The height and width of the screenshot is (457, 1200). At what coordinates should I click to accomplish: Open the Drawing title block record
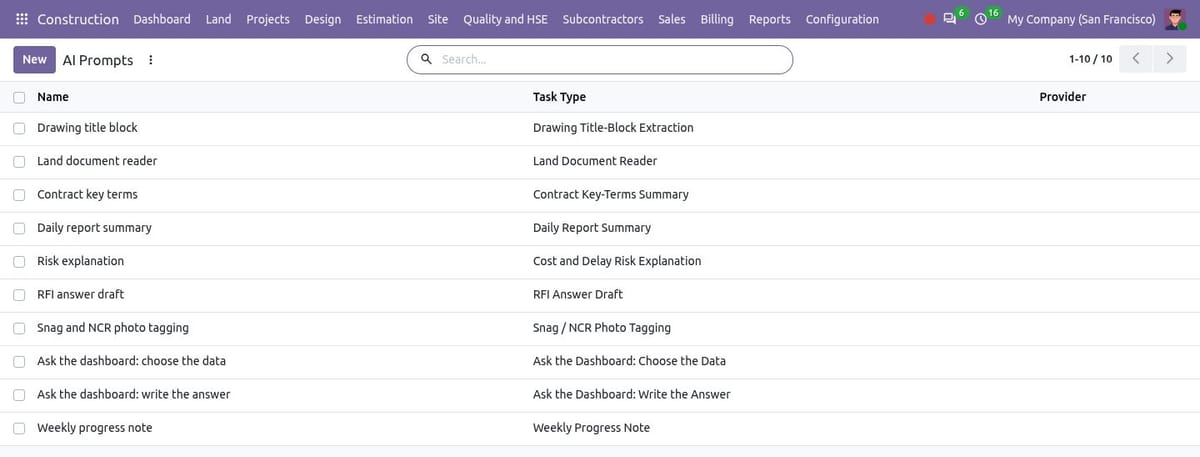click(87, 128)
